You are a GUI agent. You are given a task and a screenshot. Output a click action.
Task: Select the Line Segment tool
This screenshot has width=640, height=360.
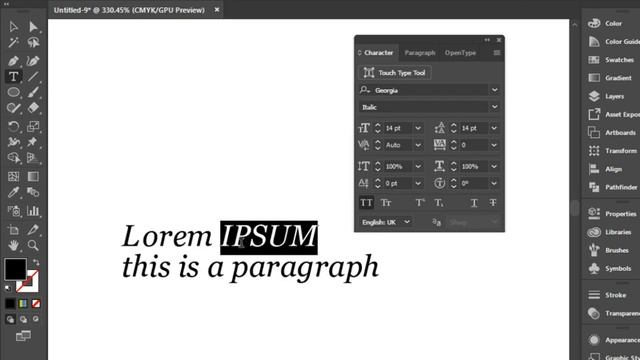click(x=33, y=76)
